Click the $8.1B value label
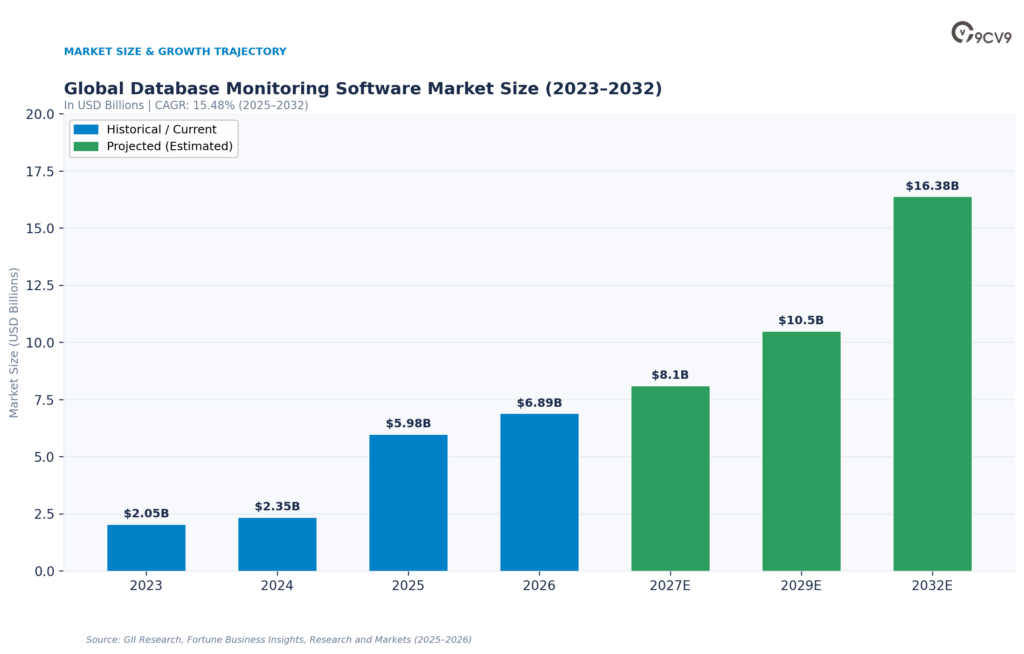This screenshot has height=654, width=1024. click(670, 375)
